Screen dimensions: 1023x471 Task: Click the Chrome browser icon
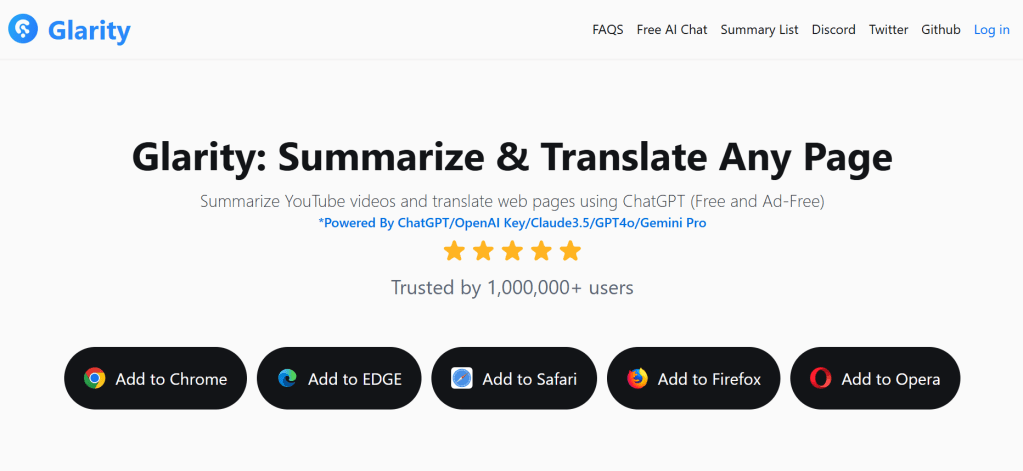coord(95,379)
